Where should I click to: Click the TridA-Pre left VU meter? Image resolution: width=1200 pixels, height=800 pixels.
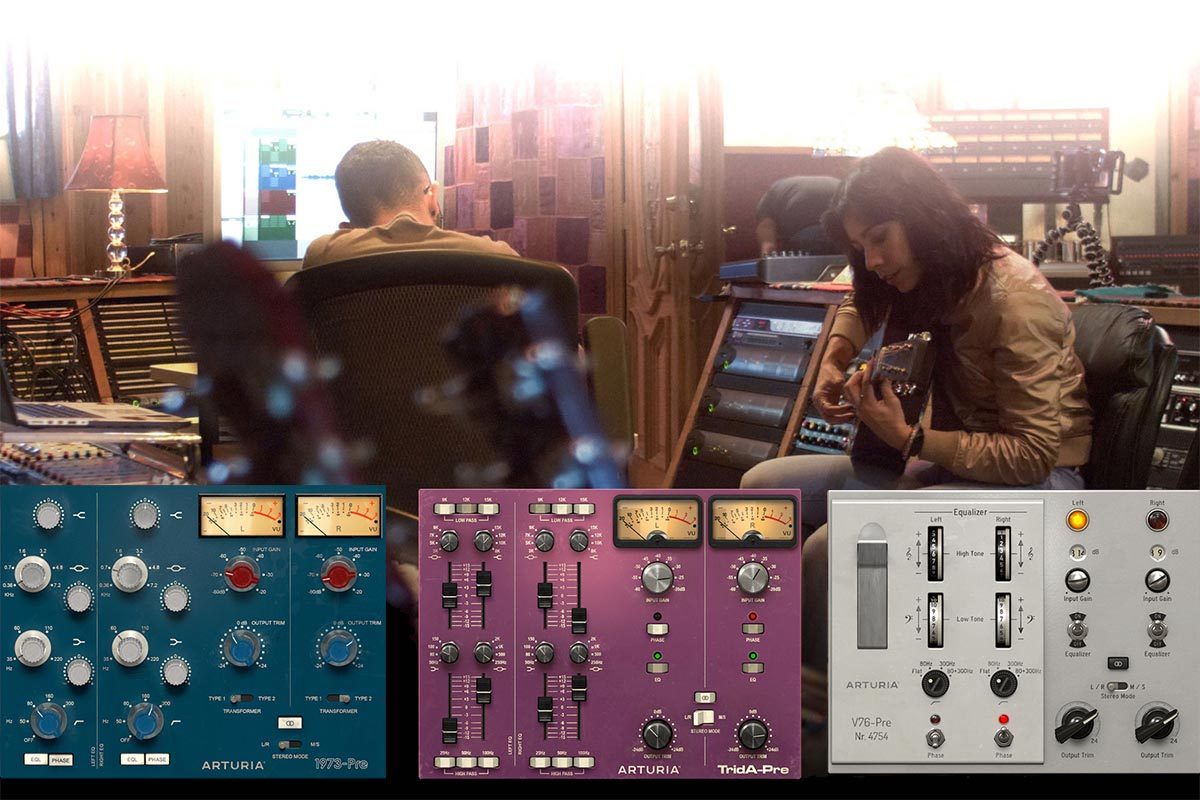pyautogui.click(x=658, y=522)
